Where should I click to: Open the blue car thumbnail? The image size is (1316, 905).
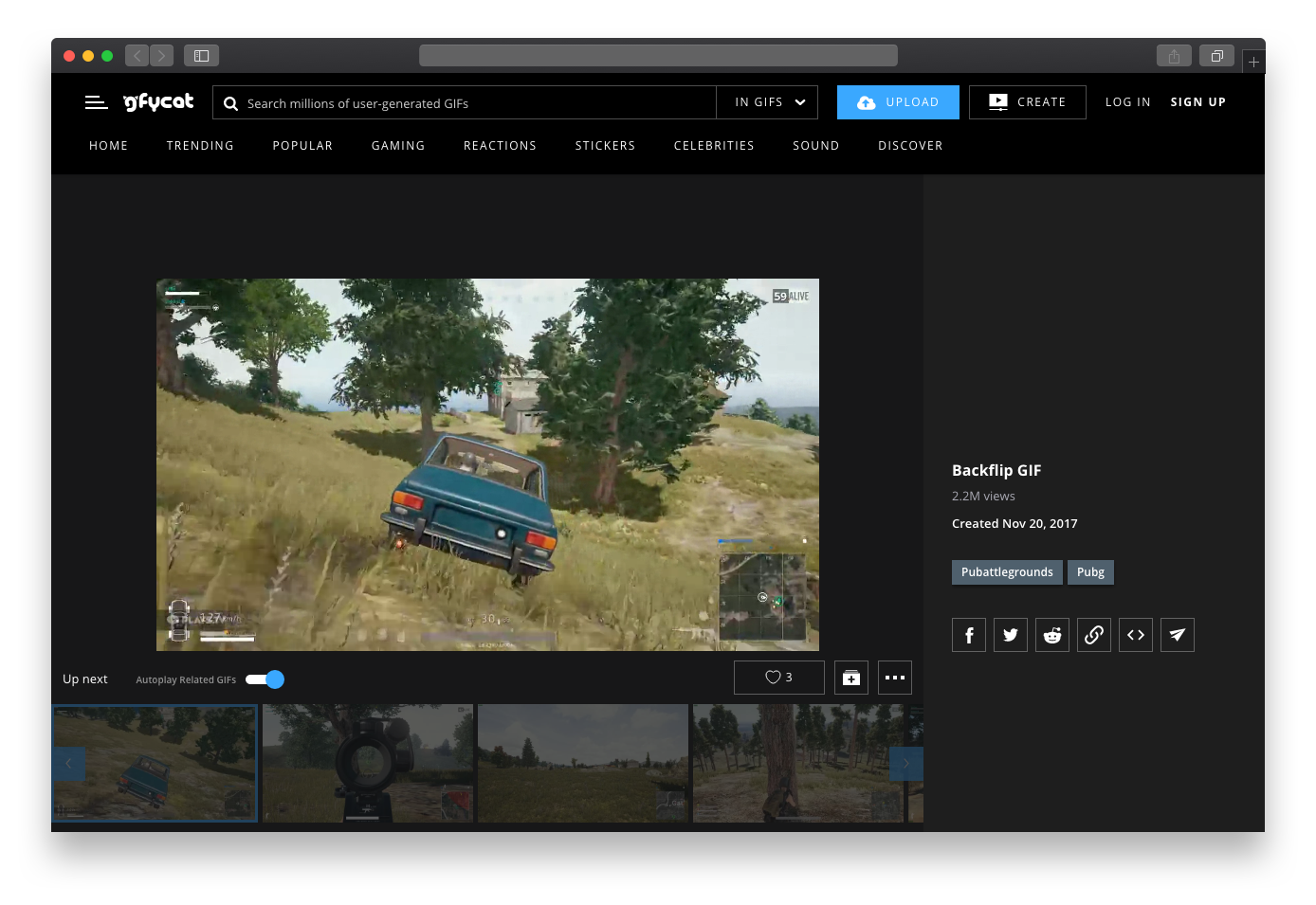click(155, 763)
